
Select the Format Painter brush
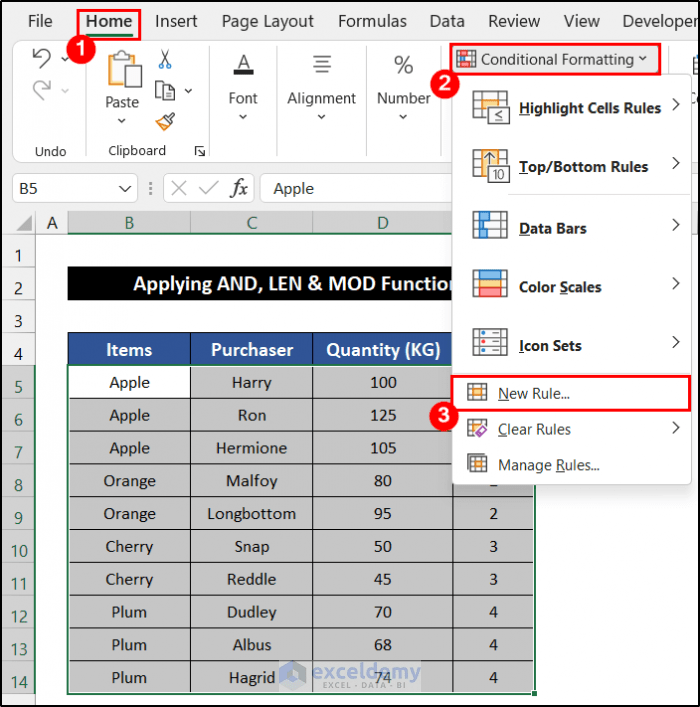pyautogui.click(x=165, y=122)
